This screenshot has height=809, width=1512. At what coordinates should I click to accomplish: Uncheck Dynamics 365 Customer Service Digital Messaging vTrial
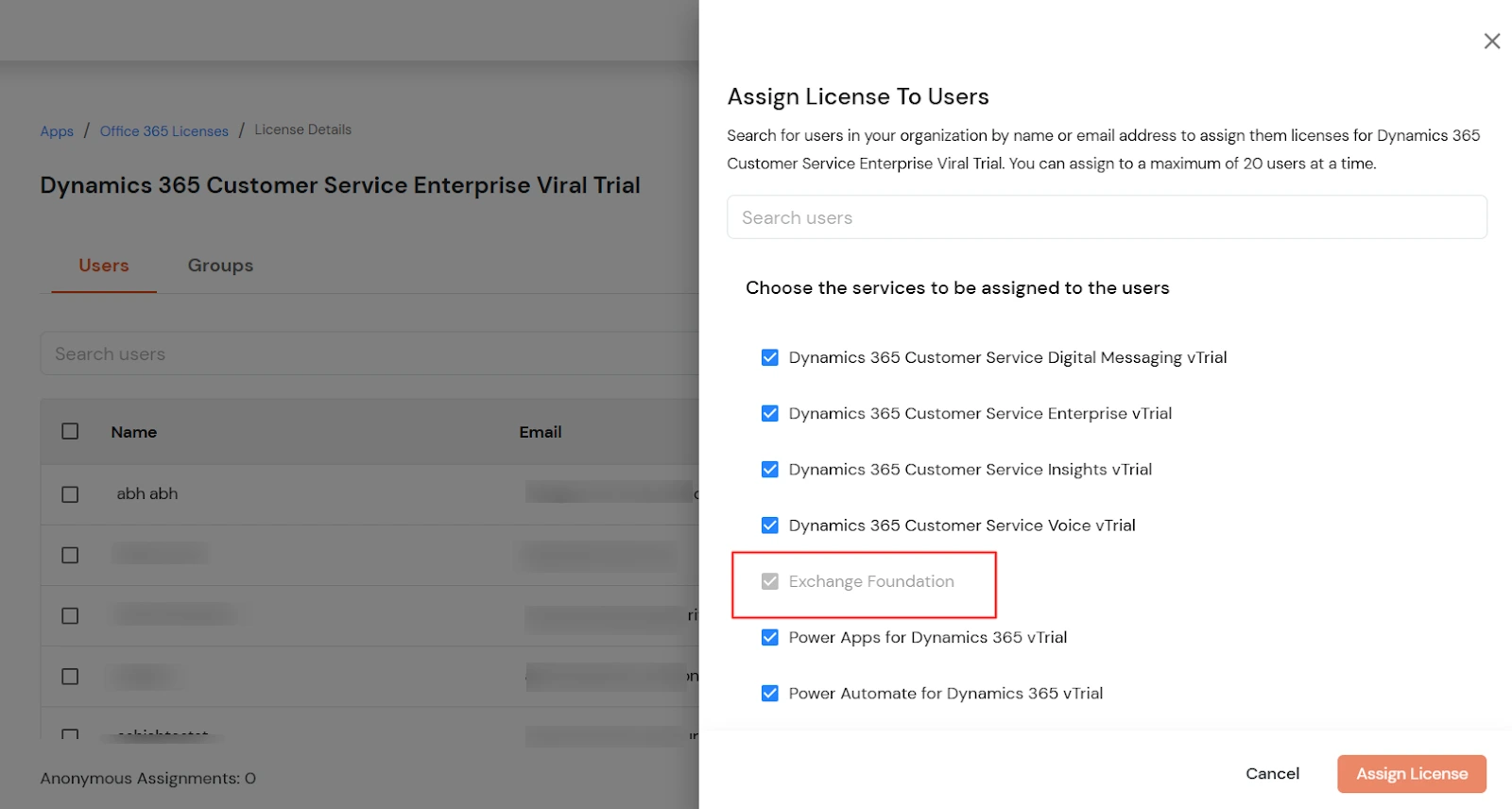tap(770, 357)
